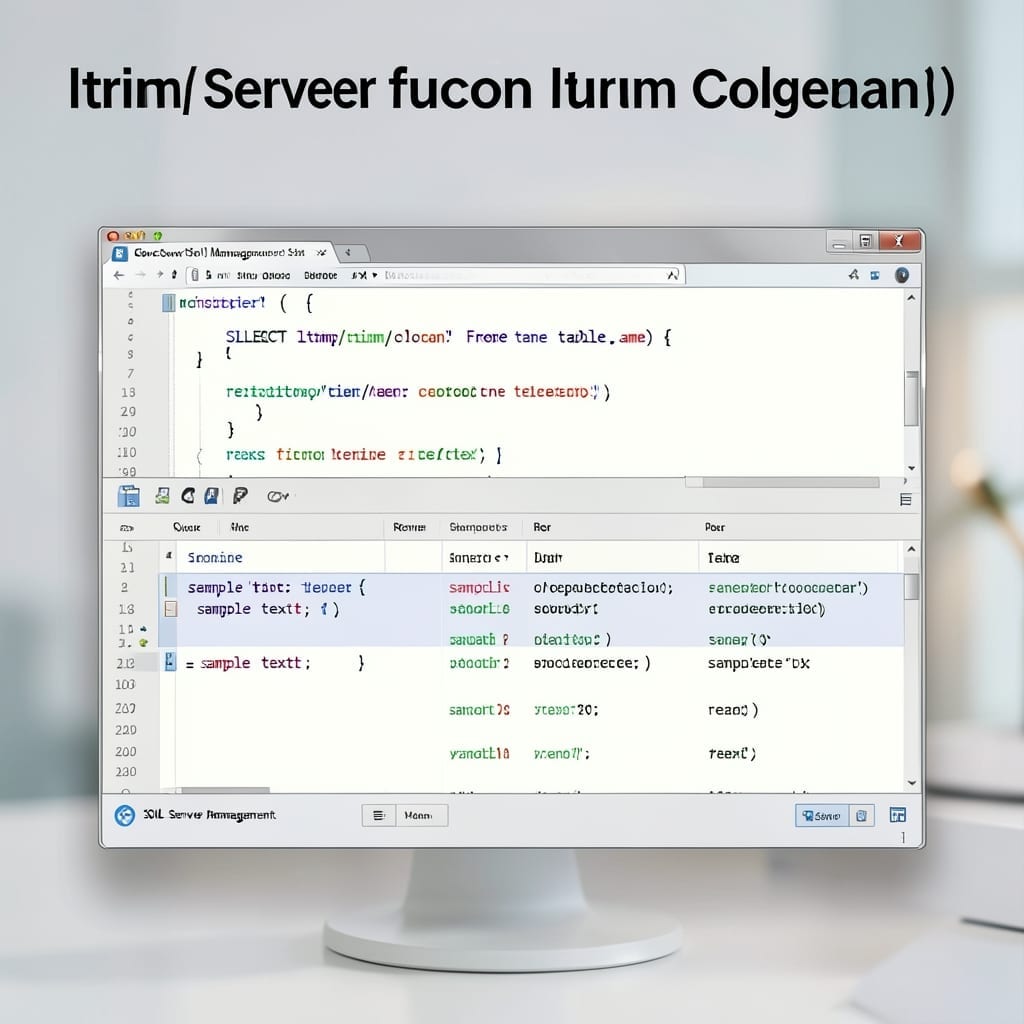The height and width of the screenshot is (1024, 1024).
Task: Click the black refresh circle toolbar icon
Action: [188, 496]
